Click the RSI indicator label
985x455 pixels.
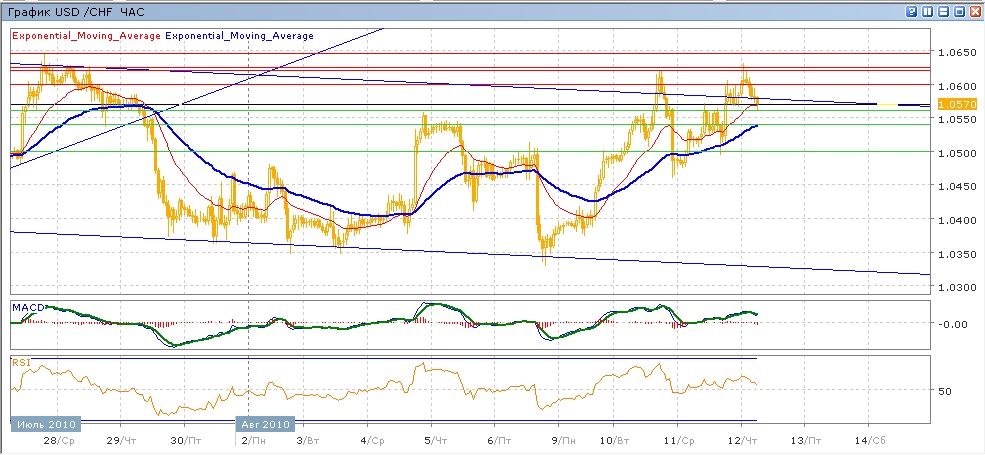pyautogui.click(x=20, y=363)
